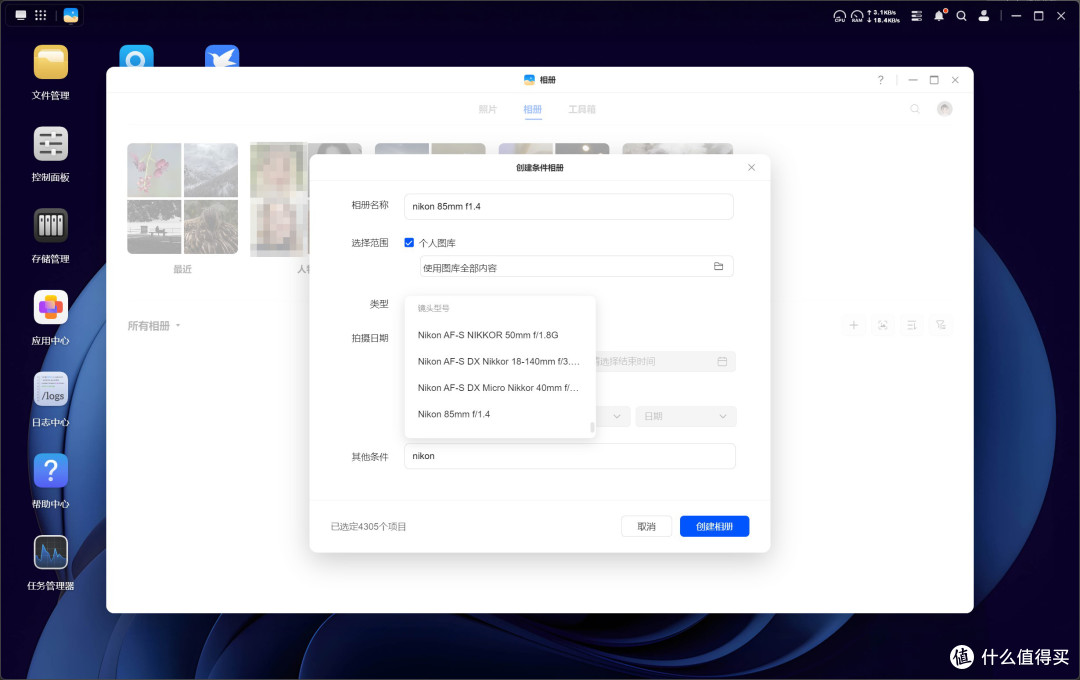Click the help question mark in 相册 window
Viewport: 1080px width, 680px height.
[880, 80]
